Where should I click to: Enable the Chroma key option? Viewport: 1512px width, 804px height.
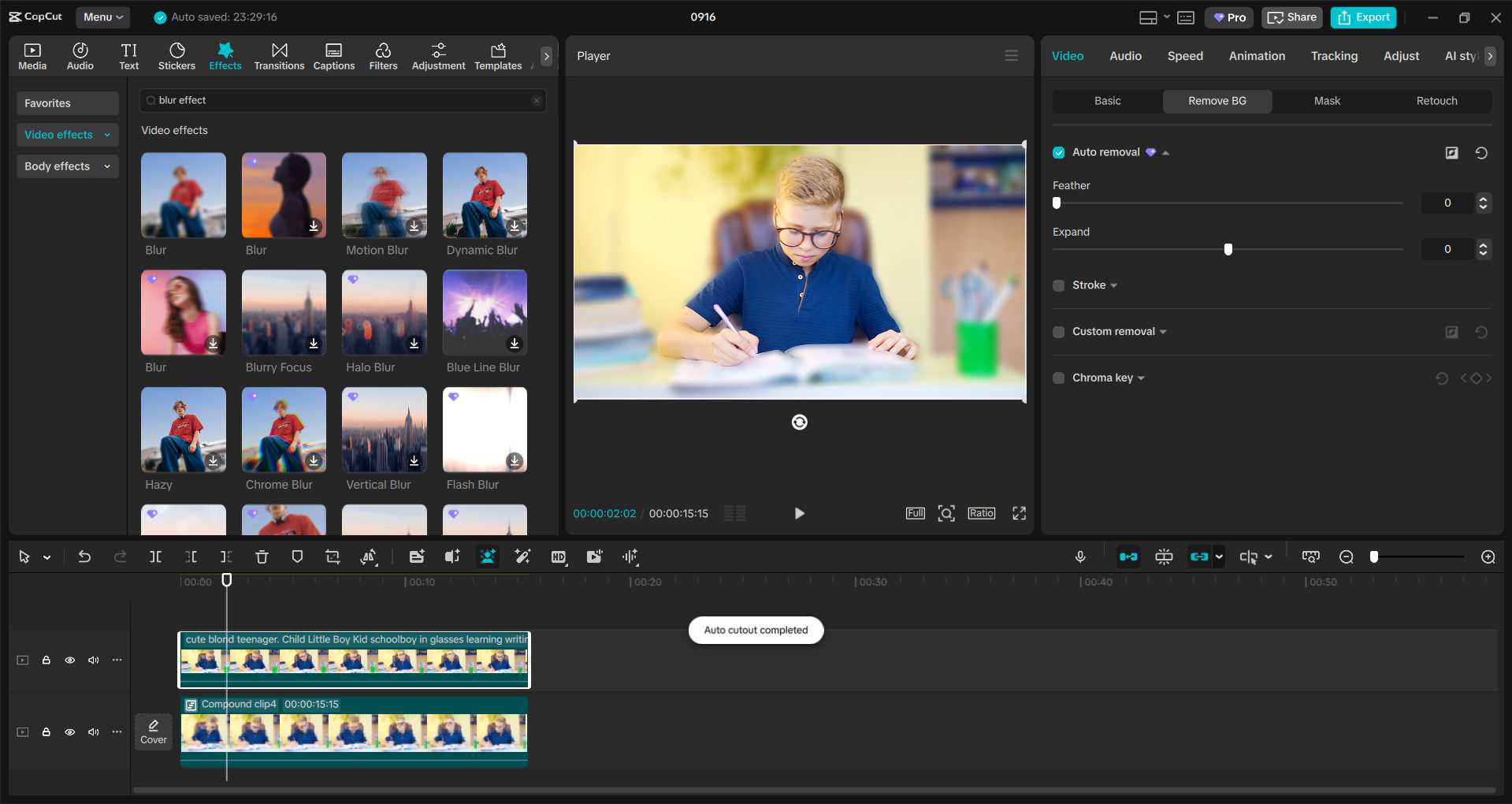tap(1058, 378)
